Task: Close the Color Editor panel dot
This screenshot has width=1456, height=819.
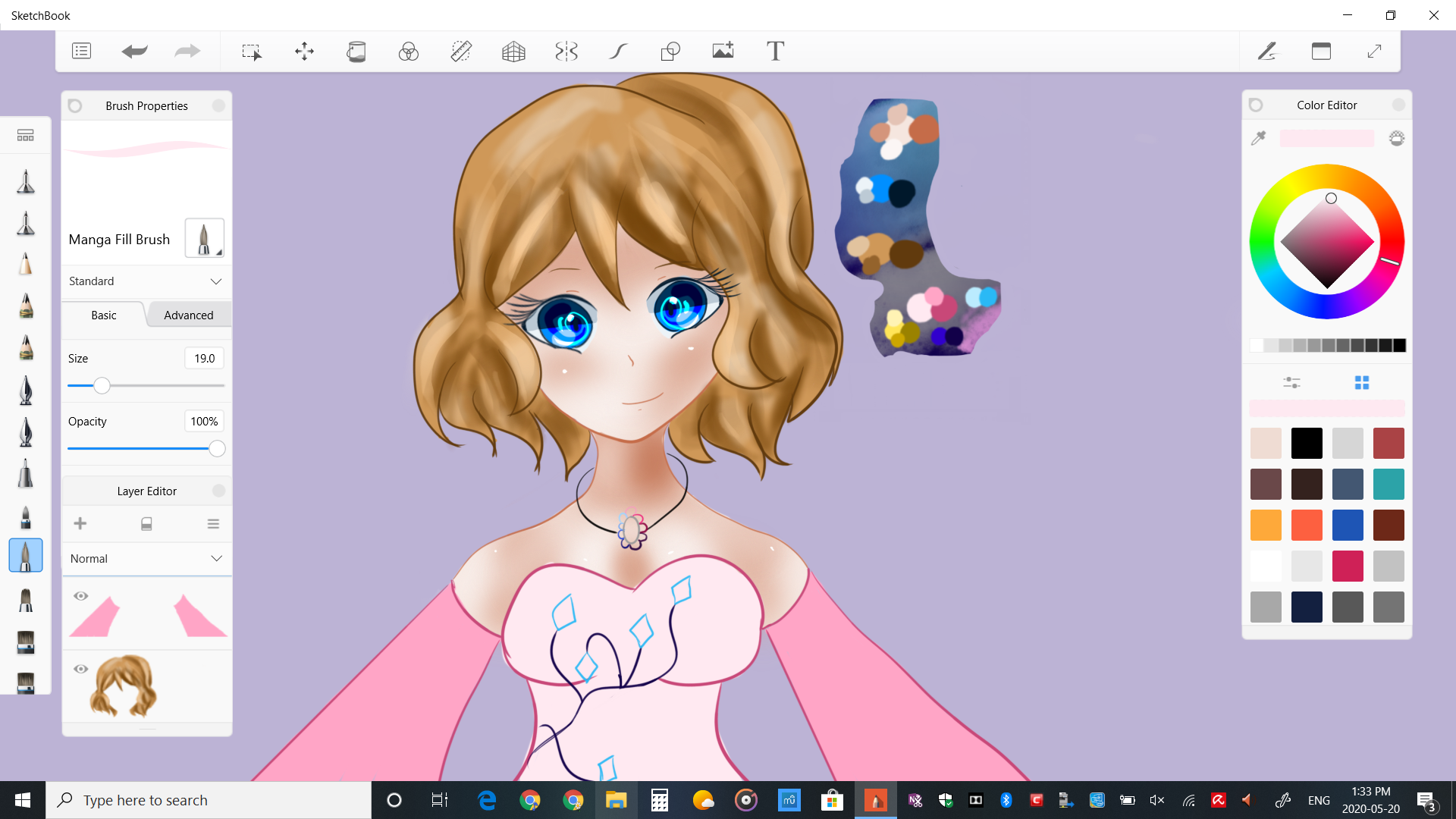Action: pos(1398,105)
